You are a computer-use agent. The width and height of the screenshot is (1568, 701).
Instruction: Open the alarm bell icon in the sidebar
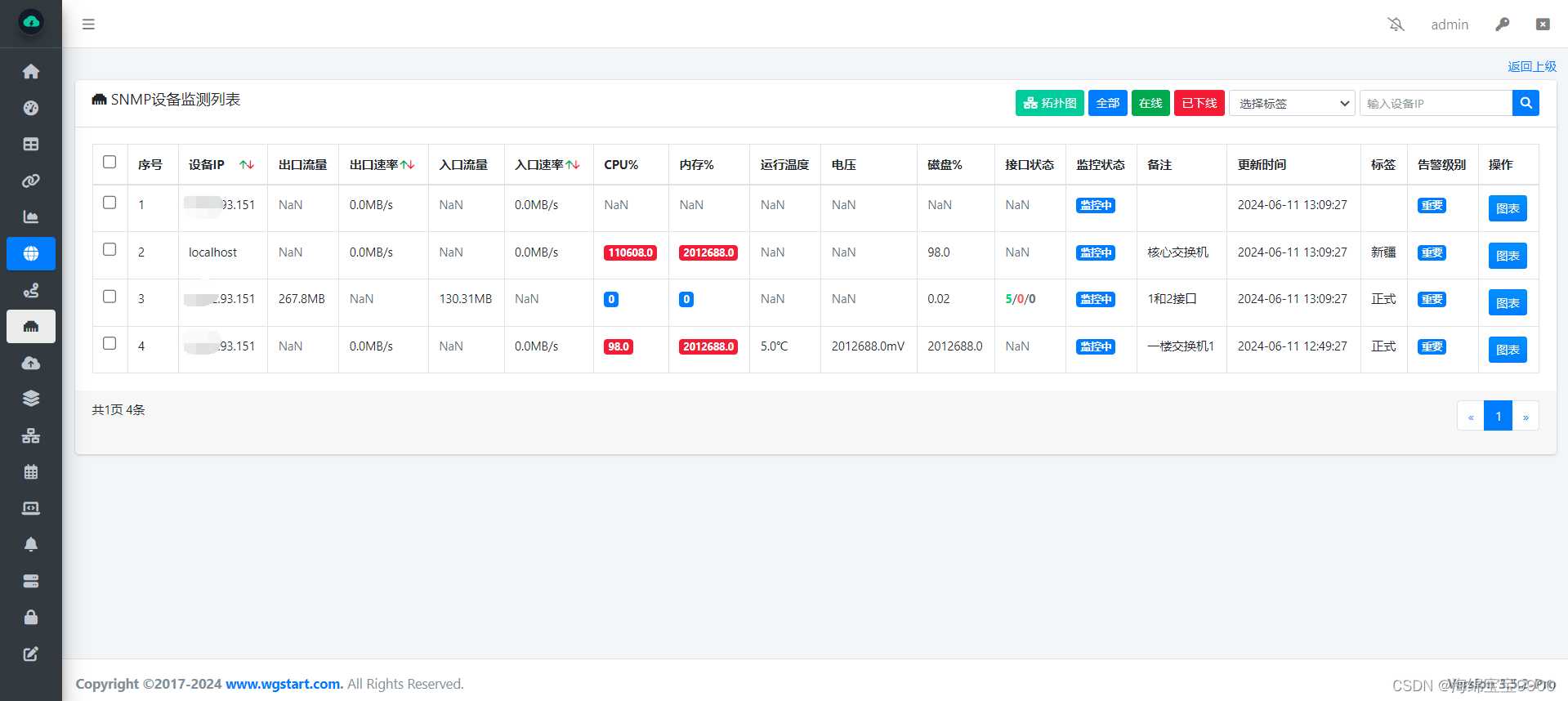(31, 544)
